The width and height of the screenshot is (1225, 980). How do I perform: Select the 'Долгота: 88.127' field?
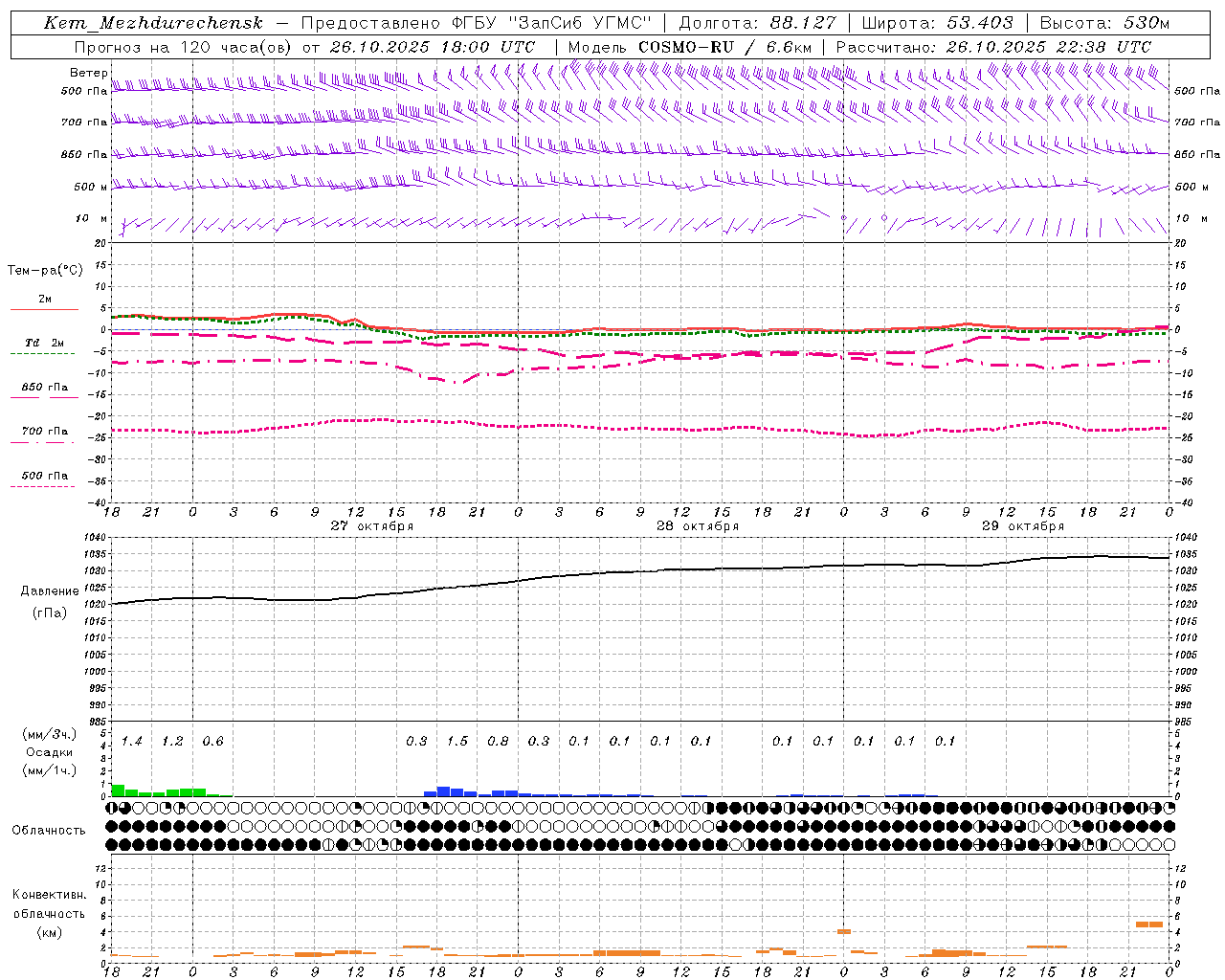pos(757,23)
